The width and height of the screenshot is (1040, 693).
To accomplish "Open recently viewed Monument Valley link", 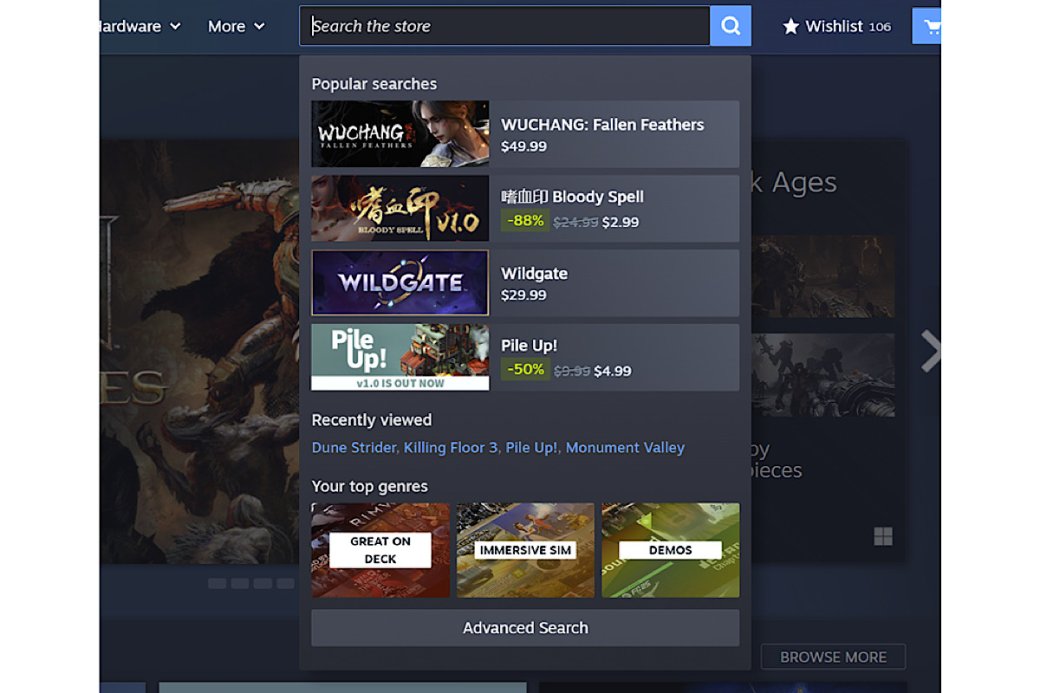I will coord(625,448).
